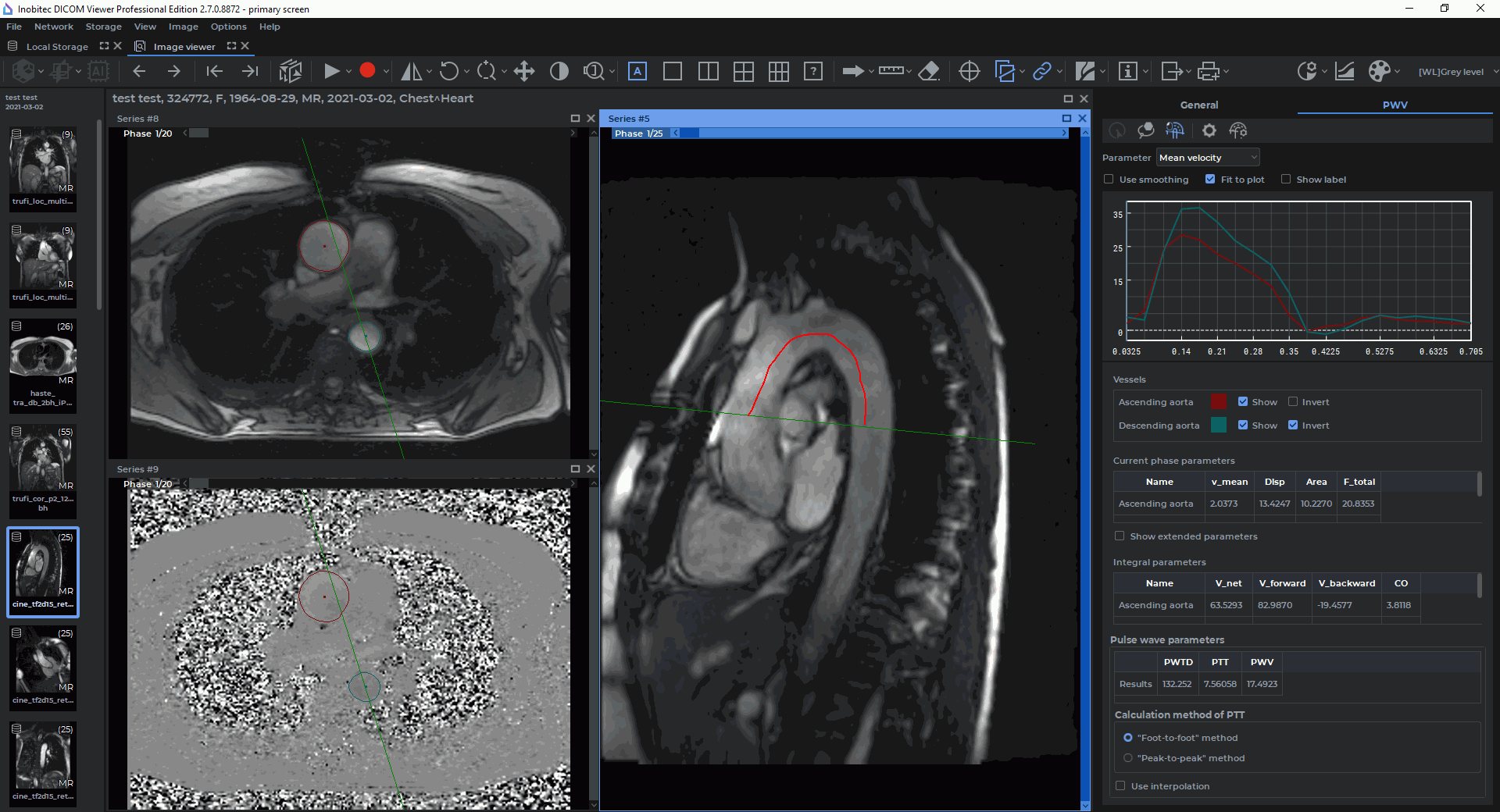Click the Descending aorta teal color swatch
Image resolution: width=1500 pixels, height=812 pixels.
[x=1218, y=426]
